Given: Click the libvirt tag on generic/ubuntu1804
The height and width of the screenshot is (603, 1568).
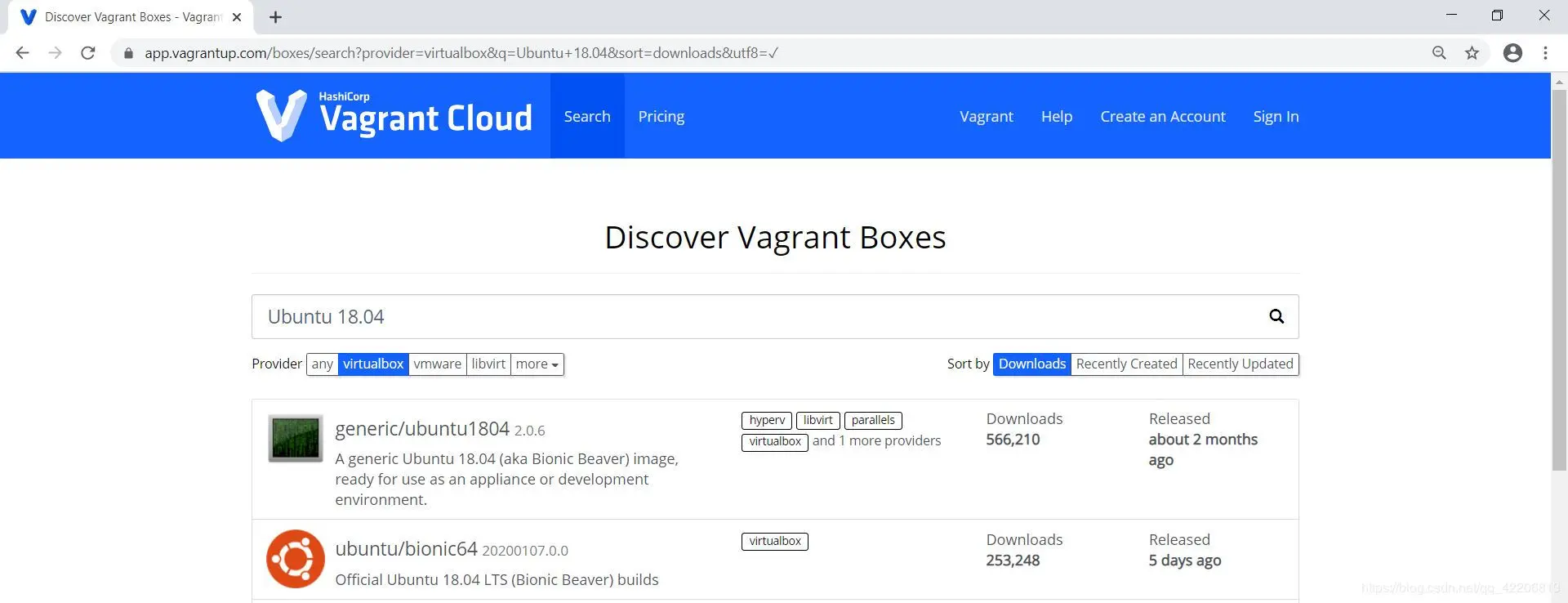Looking at the screenshot, I should tap(817, 420).
